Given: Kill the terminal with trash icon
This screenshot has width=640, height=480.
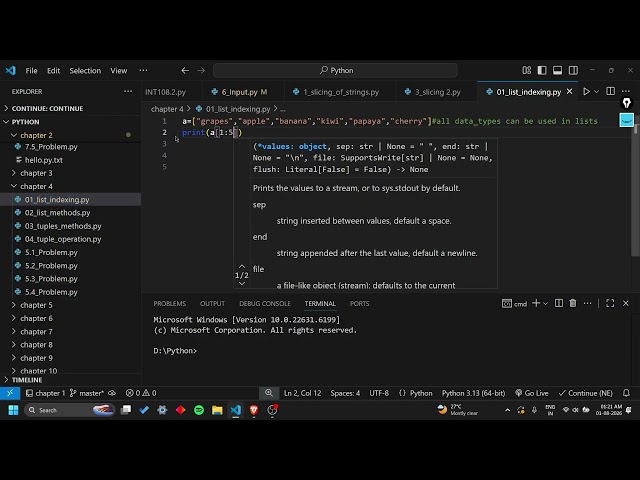Looking at the screenshot, I should coord(573,303).
